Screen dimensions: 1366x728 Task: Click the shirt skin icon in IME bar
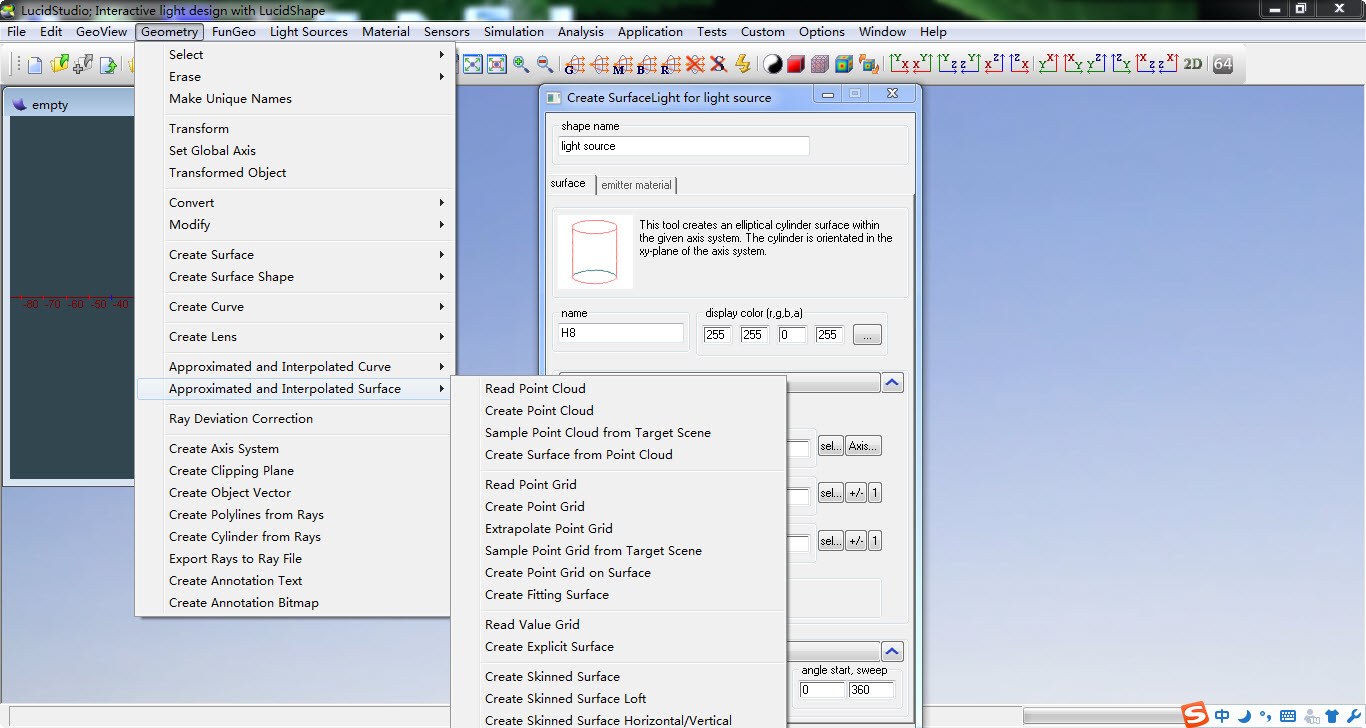[1330, 716]
